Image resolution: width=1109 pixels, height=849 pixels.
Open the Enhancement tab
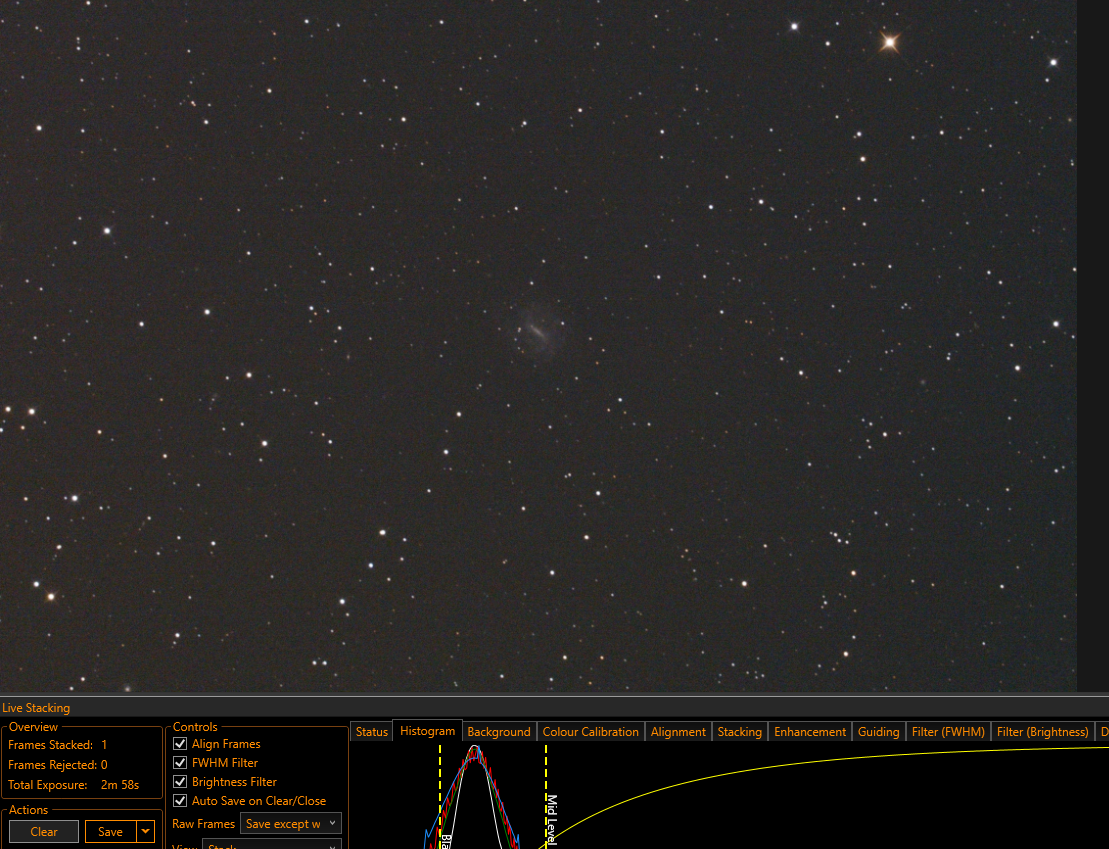point(810,732)
